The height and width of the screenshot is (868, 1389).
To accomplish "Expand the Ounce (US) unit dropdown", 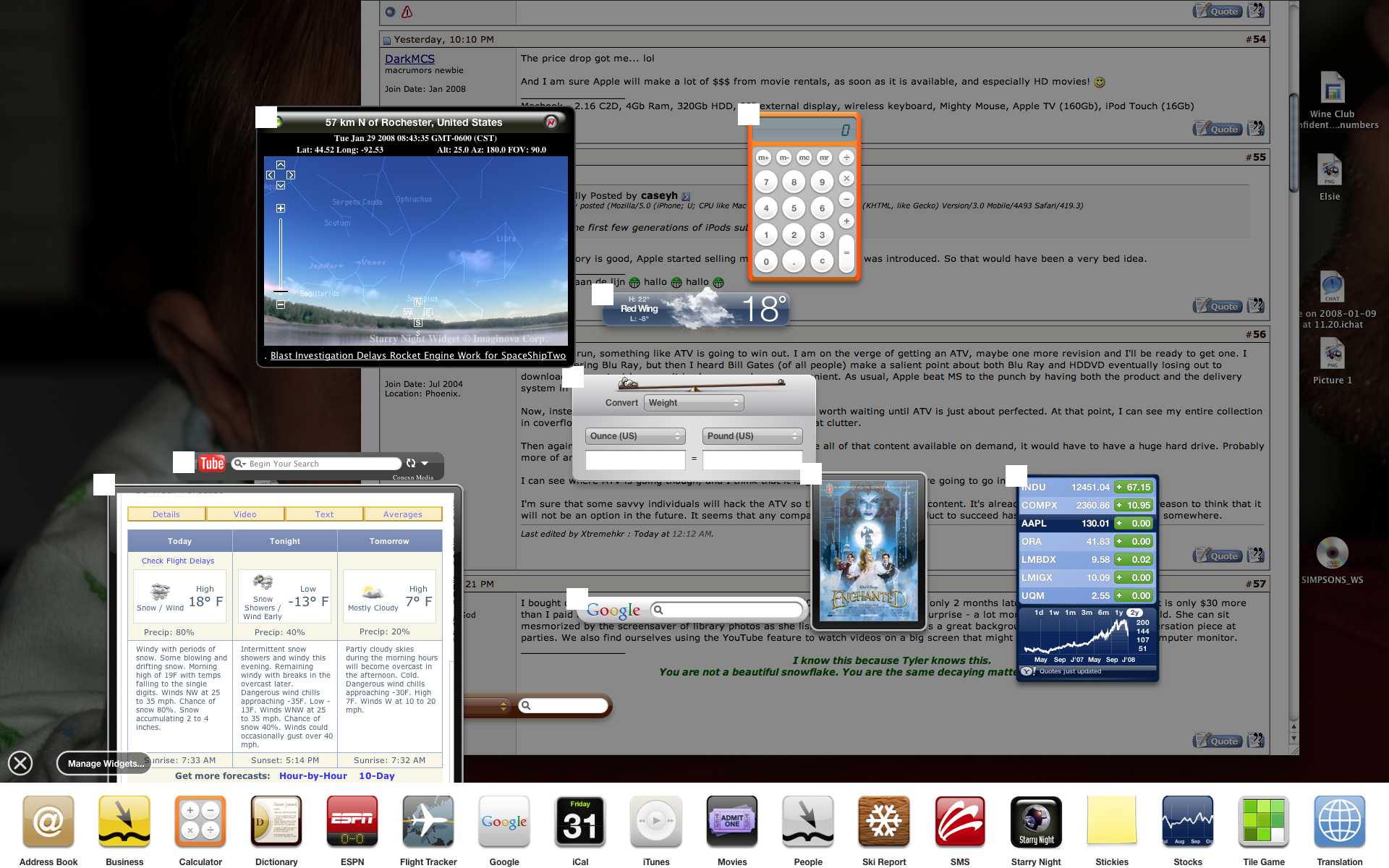I will pyautogui.click(x=634, y=436).
